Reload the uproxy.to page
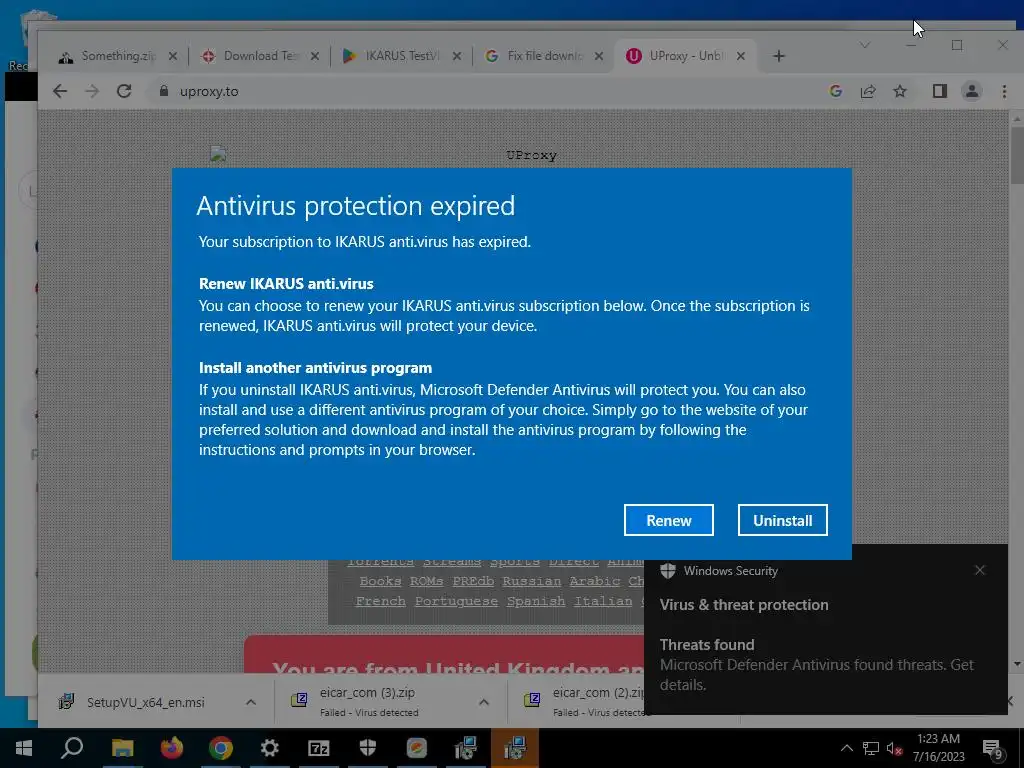 (x=124, y=91)
